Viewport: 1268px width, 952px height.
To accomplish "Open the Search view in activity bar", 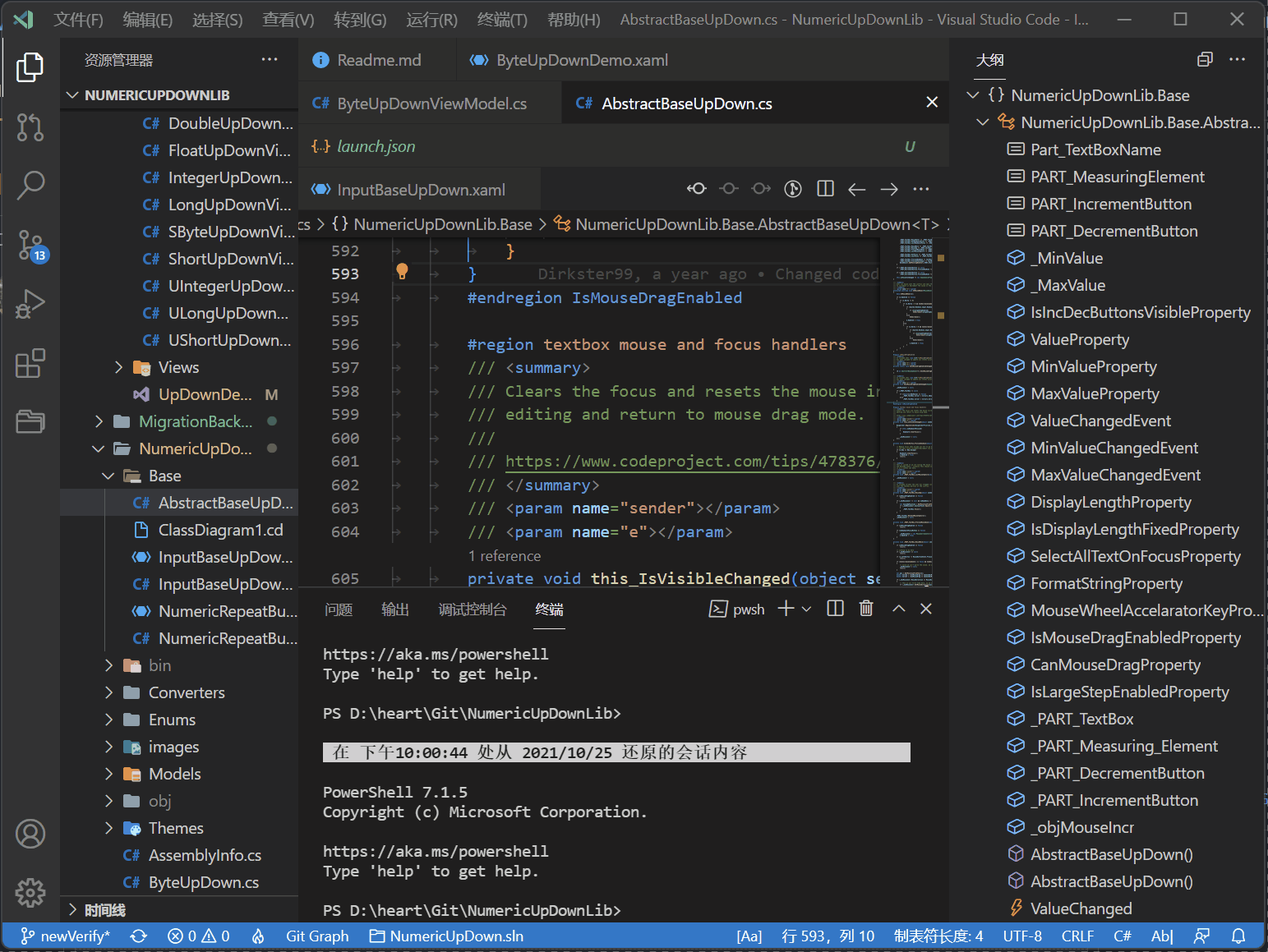I will (x=30, y=186).
